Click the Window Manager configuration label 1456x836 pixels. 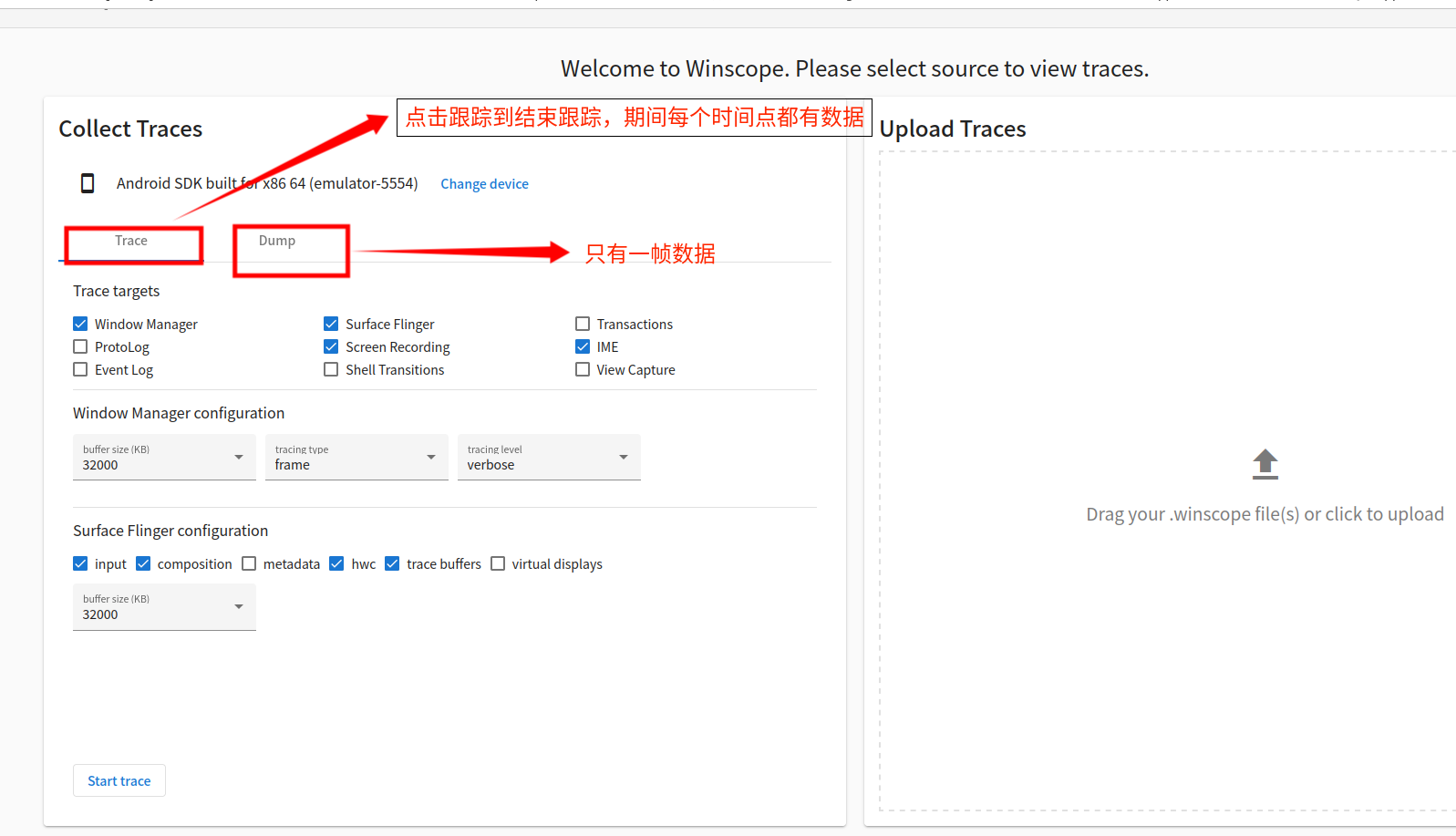(x=179, y=413)
